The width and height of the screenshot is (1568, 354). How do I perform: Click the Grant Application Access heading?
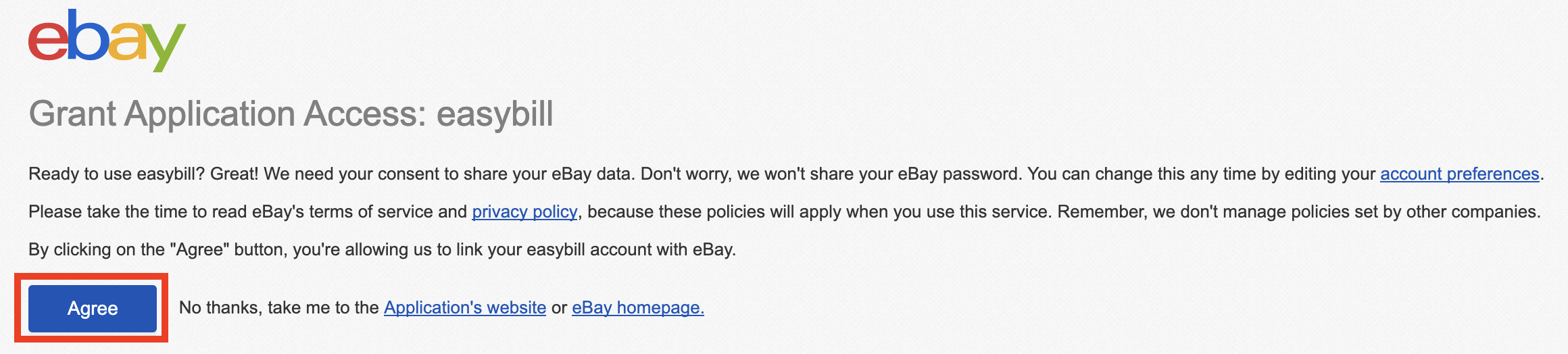click(x=291, y=113)
